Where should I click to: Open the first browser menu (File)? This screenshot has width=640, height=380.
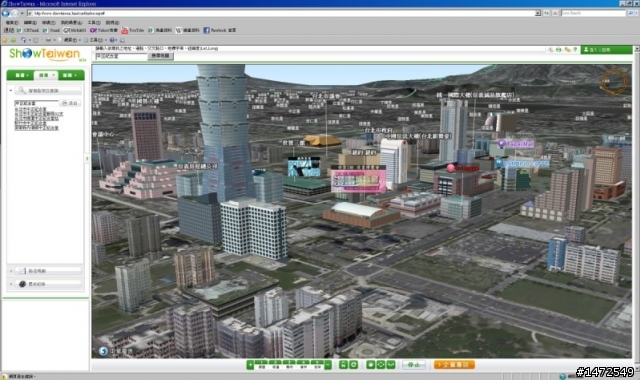coord(12,23)
